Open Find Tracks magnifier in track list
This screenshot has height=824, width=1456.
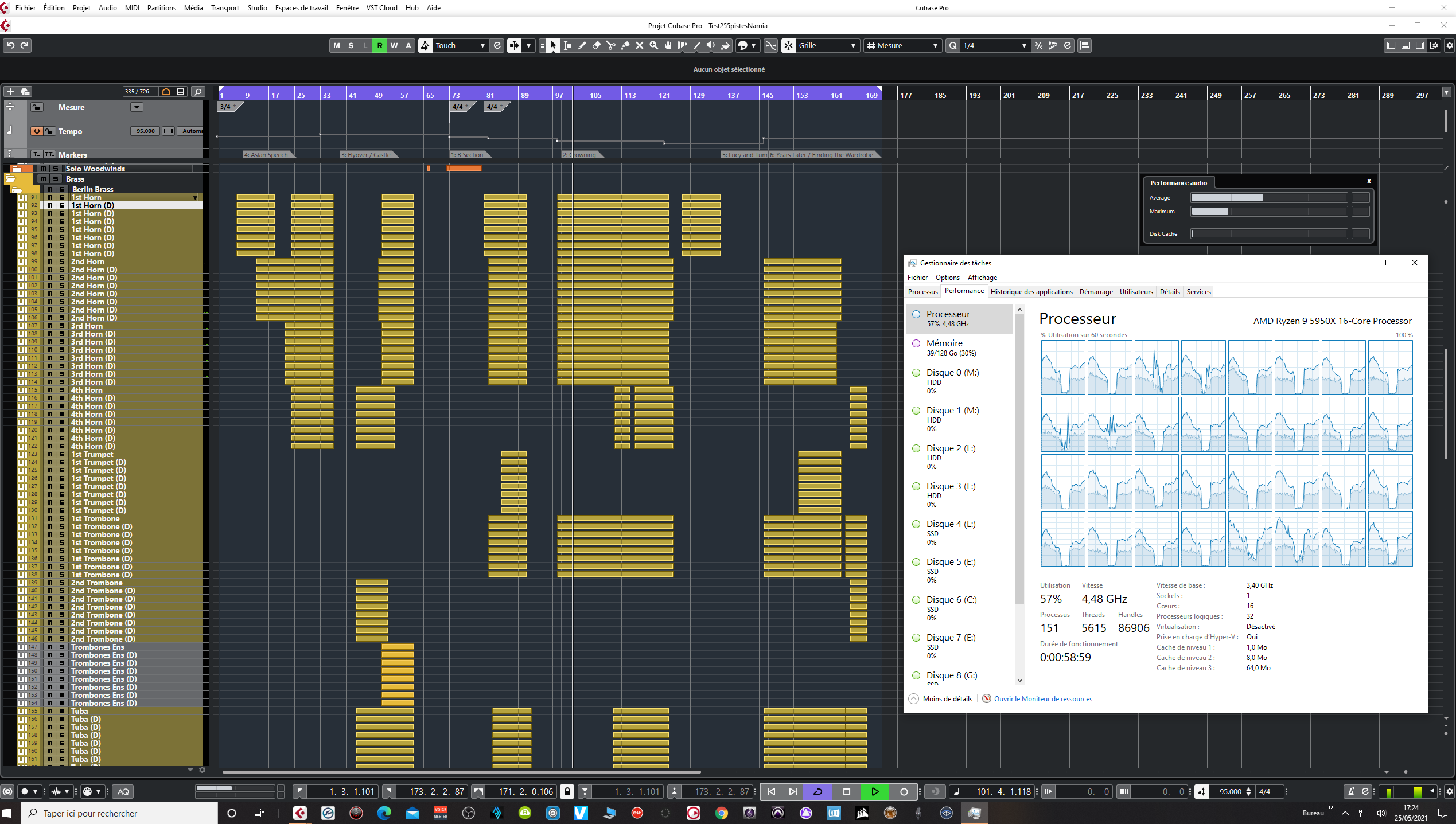(x=198, y=91)
